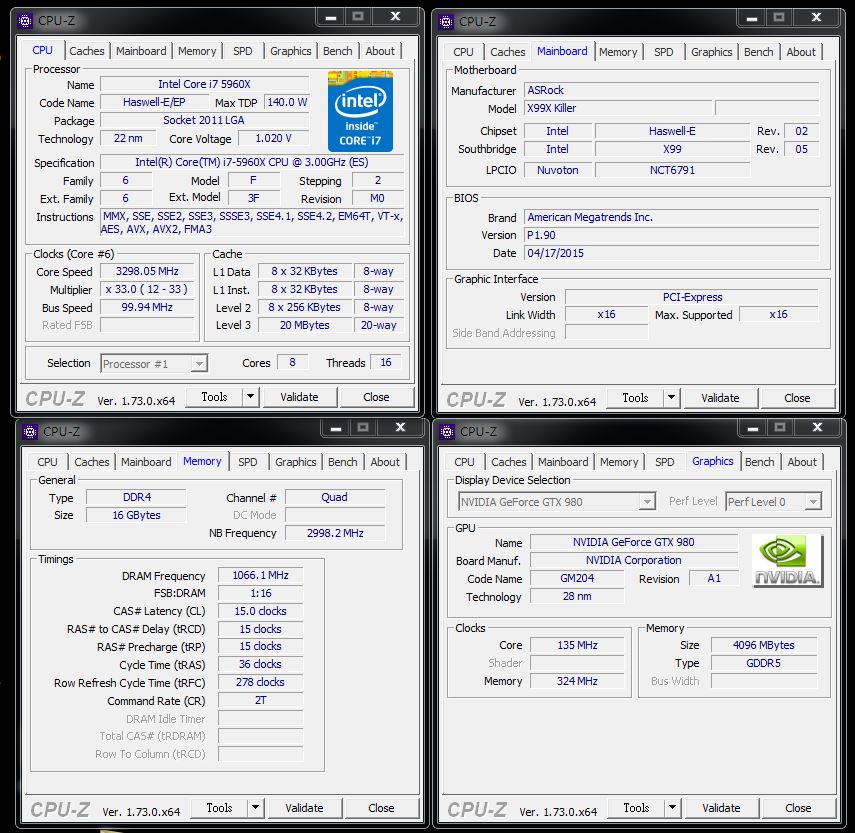855x833 pixels.
Task: Click the processor name 'Intel Core i7 5960X'
Action: point(204,84)
